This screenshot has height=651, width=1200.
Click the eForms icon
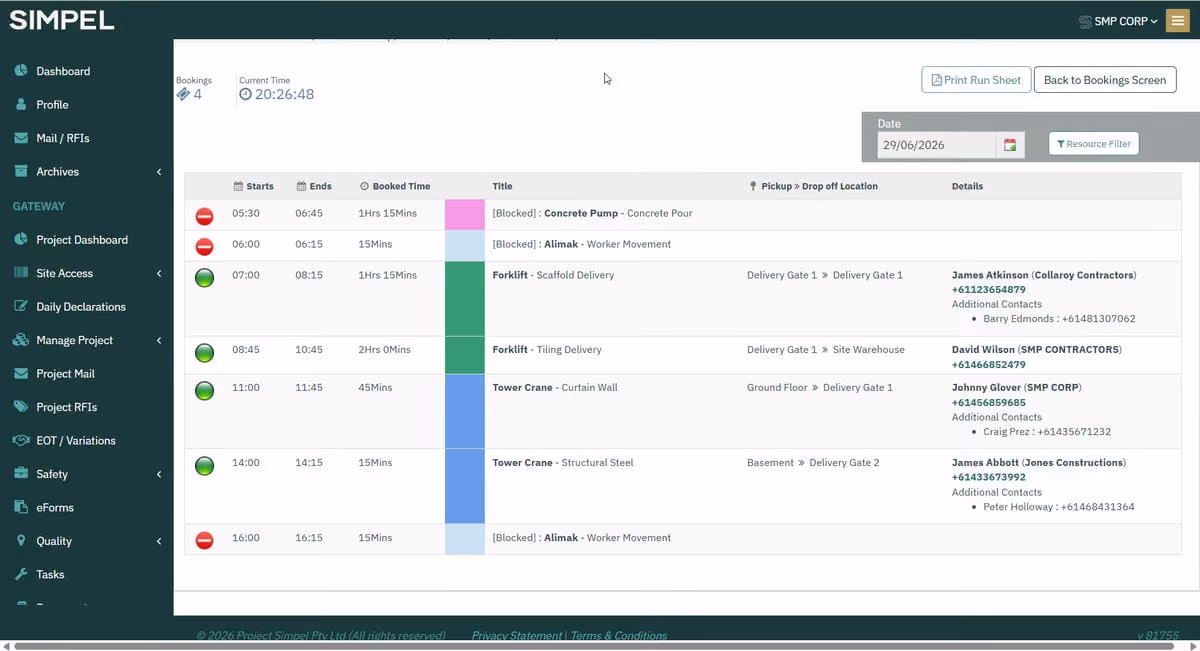[21, 507]
